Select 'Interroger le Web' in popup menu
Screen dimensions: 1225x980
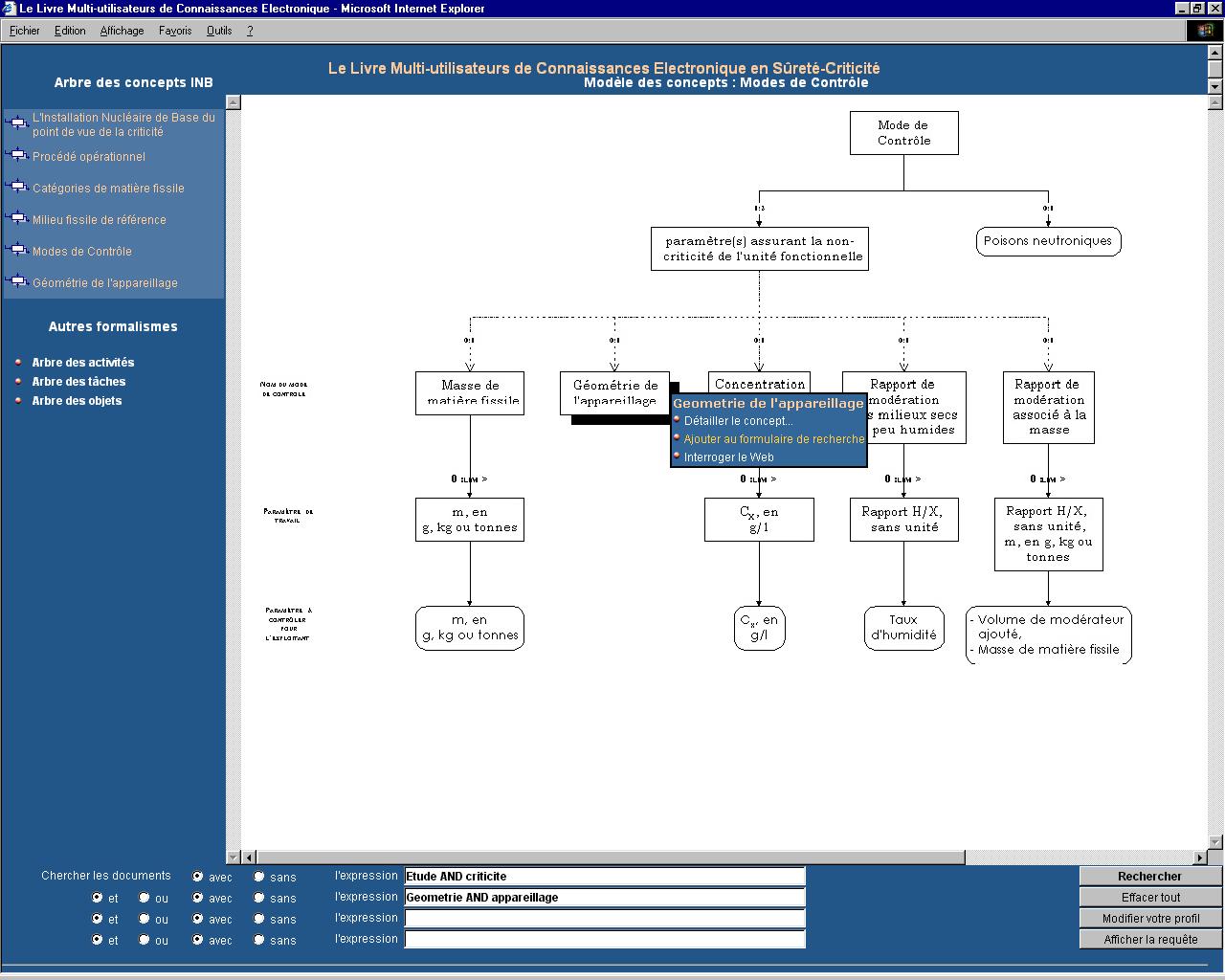pos(728,457)
